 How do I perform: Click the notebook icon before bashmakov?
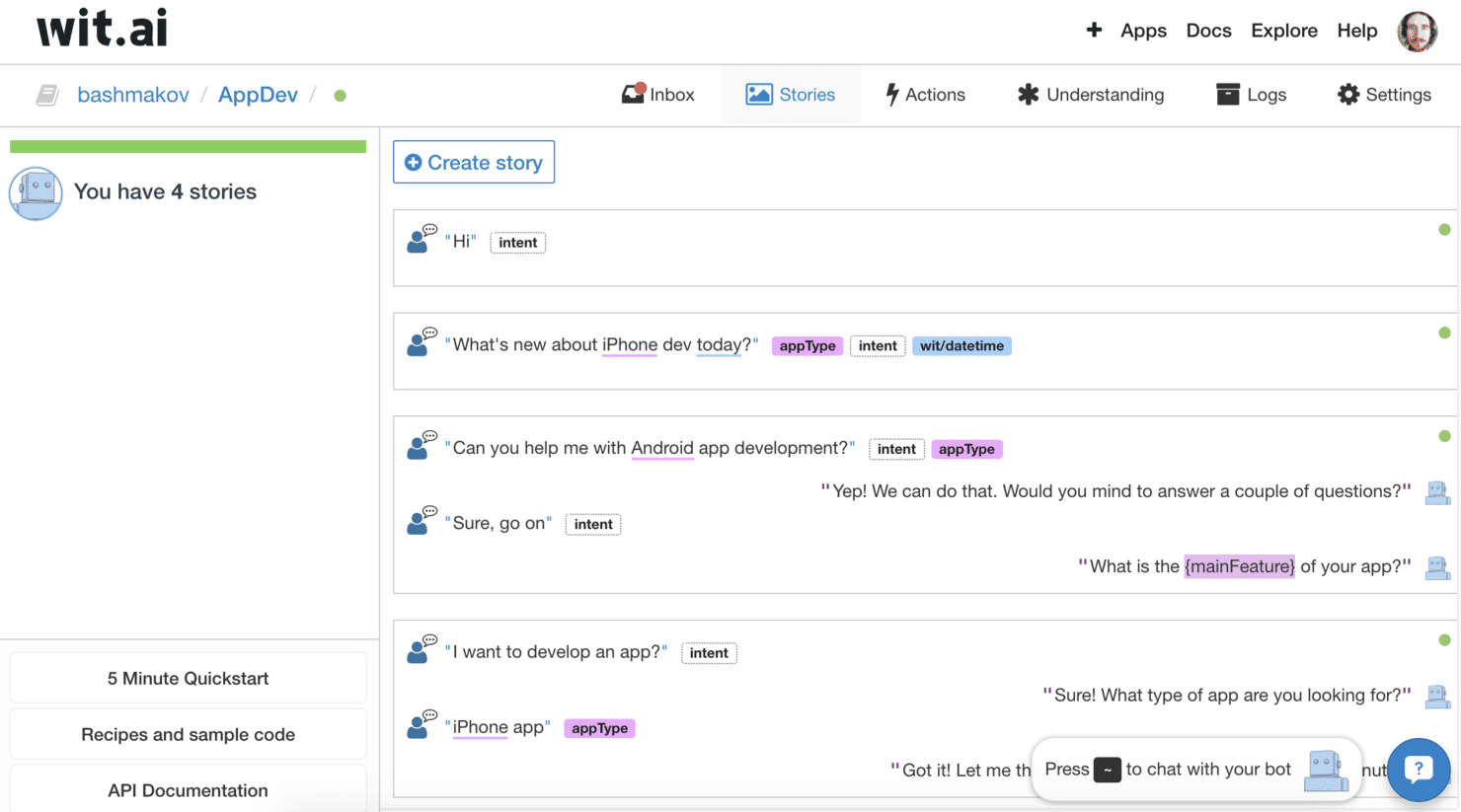(x=47, y=95)
